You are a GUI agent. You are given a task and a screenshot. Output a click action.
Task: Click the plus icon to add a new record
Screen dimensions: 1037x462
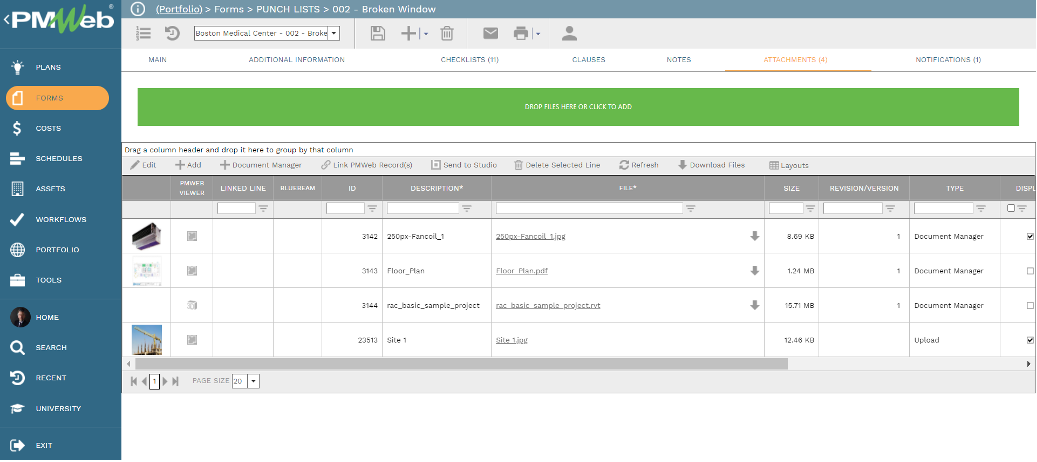(x=409, y=34)
